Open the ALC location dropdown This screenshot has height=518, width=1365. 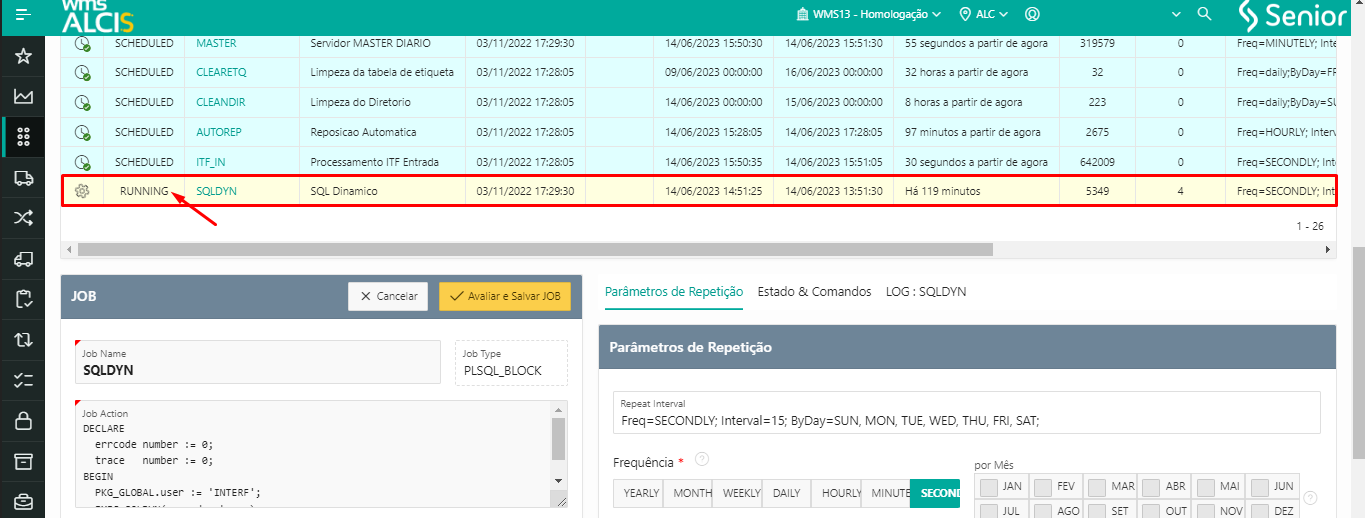coord(983,14)
